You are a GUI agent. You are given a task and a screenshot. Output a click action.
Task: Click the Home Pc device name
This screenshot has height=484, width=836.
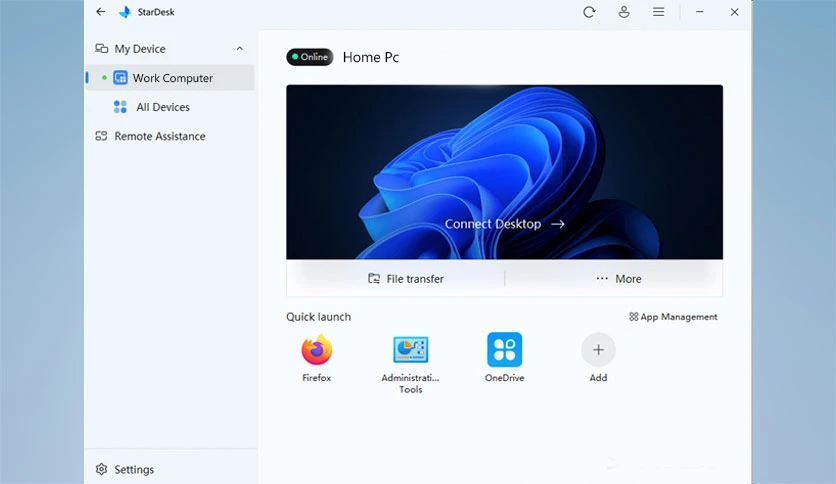[x=371, y=58]
